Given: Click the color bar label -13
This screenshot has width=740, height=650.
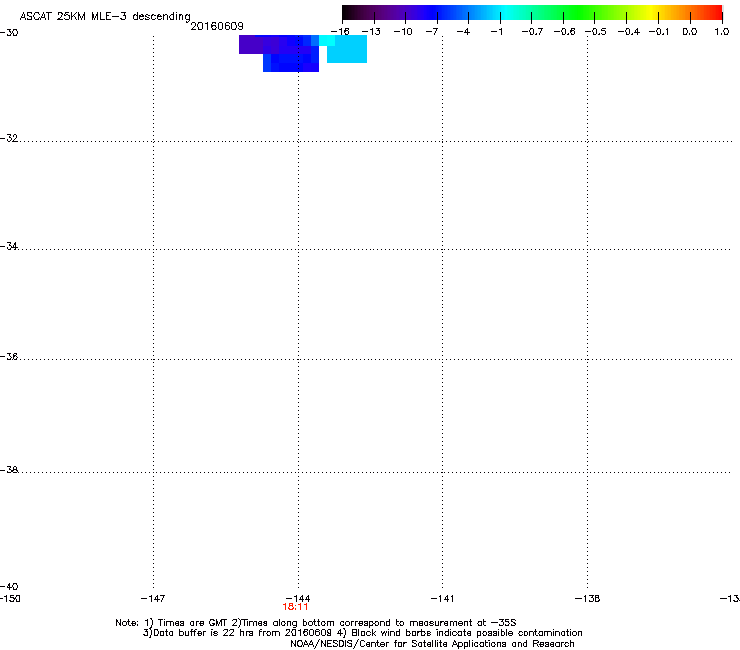Looking at the screenshot, I should (371, 32).
